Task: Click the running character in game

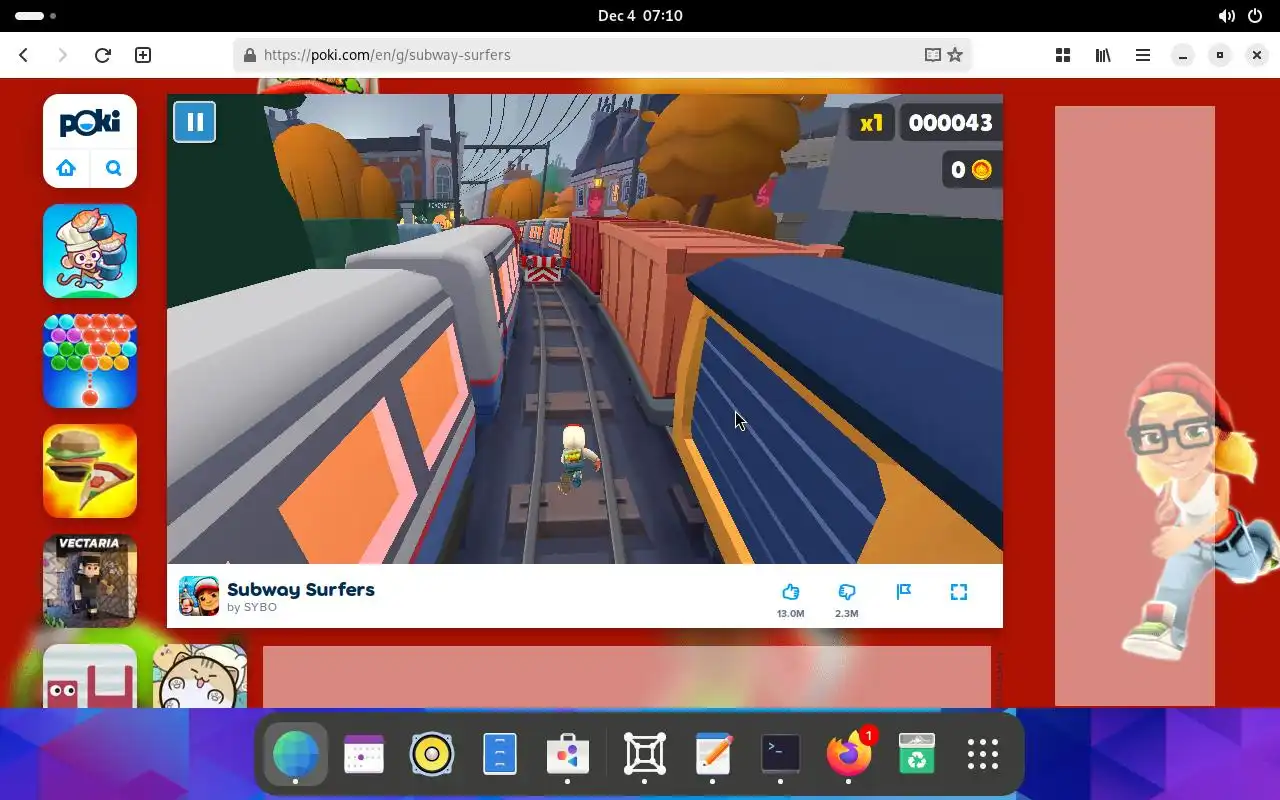Action: pyautogui.click(x=578, y=459)
